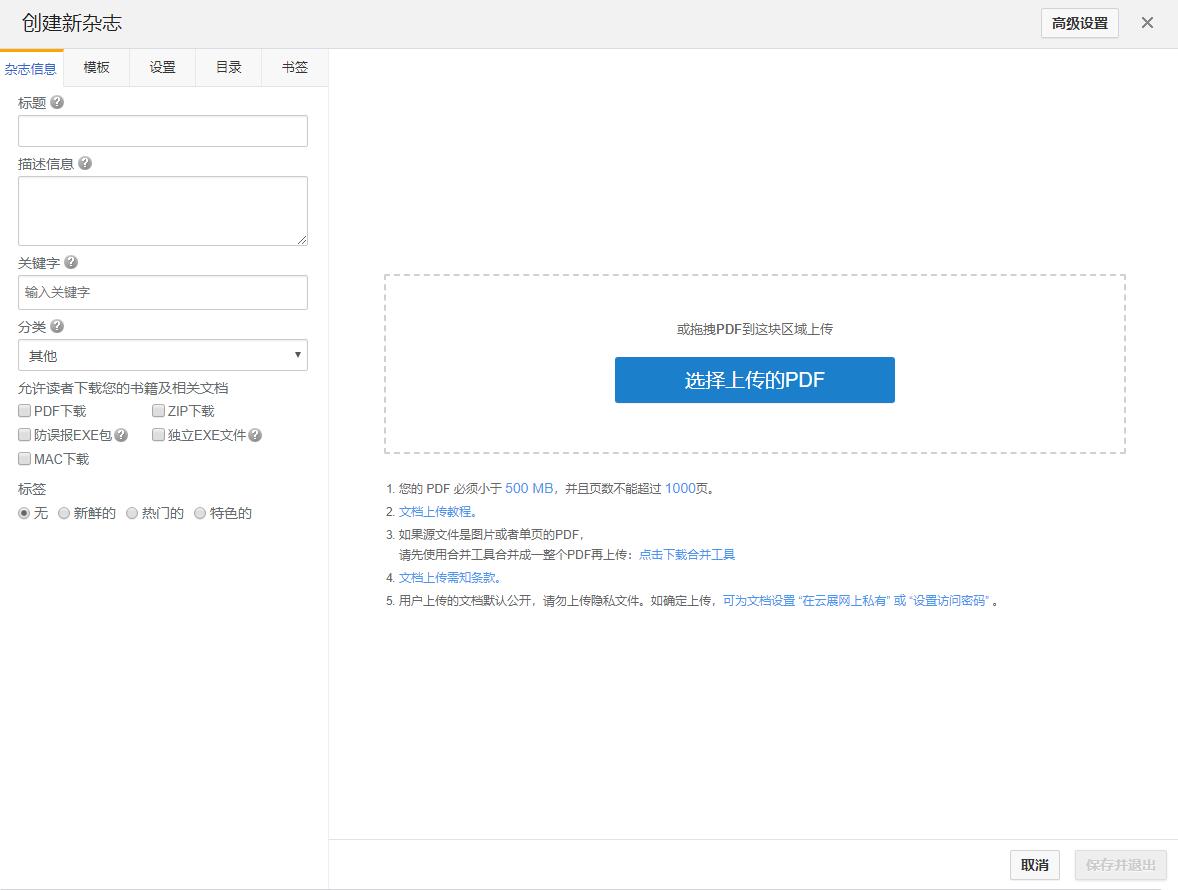The image size is (1178, 890).
Task: Click help icon next to 标题 label
Action: click(x=57, y=102)
